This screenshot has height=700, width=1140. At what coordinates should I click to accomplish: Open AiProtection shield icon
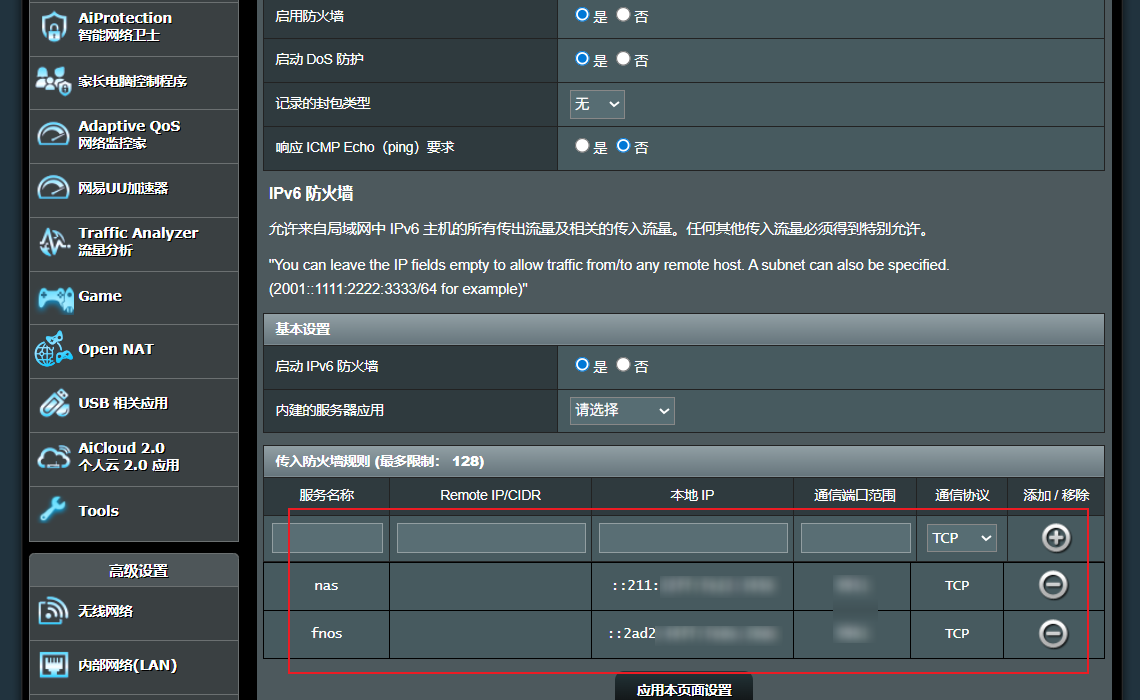click(x=54, y=26)
